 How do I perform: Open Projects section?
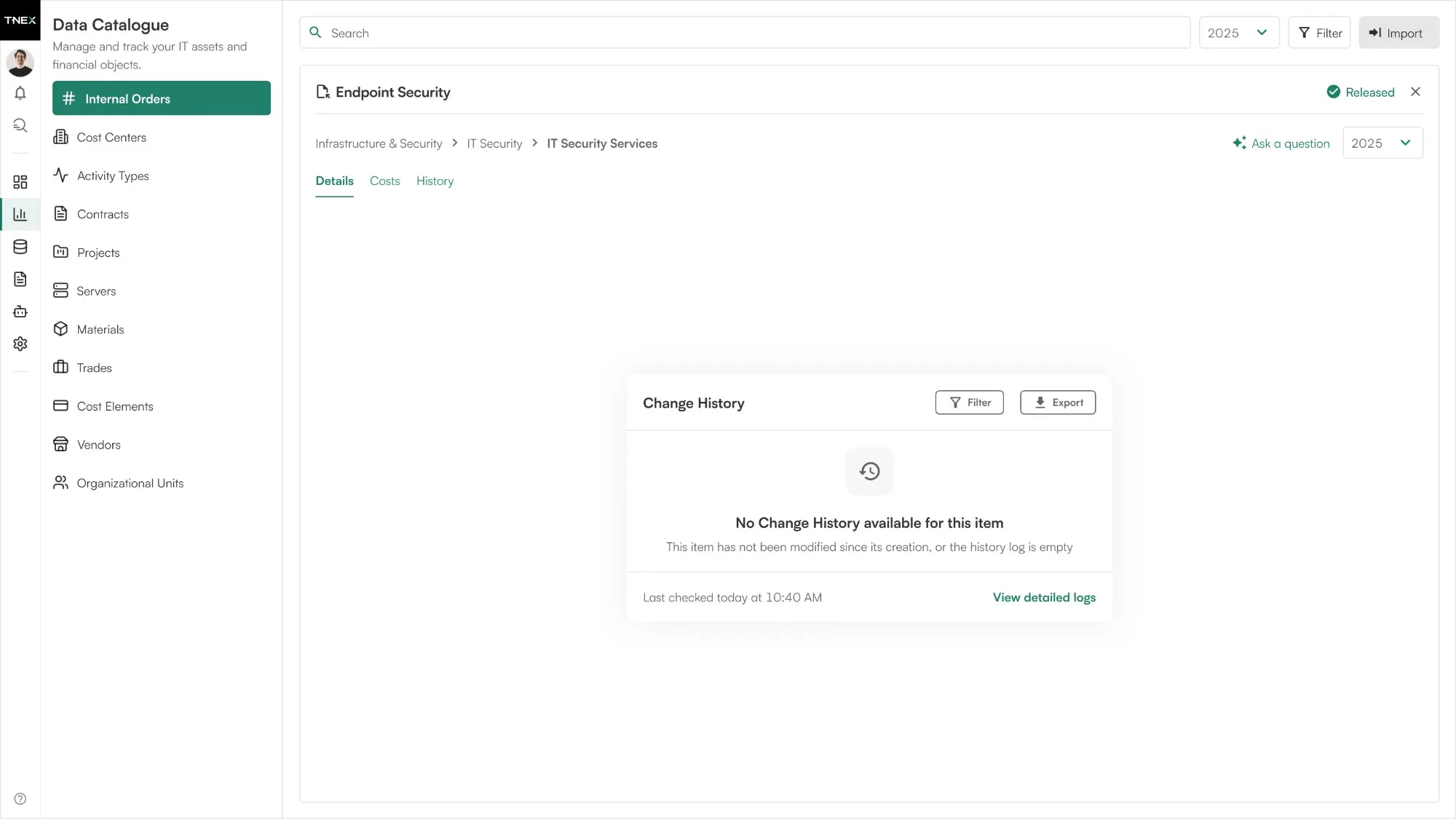162,253
